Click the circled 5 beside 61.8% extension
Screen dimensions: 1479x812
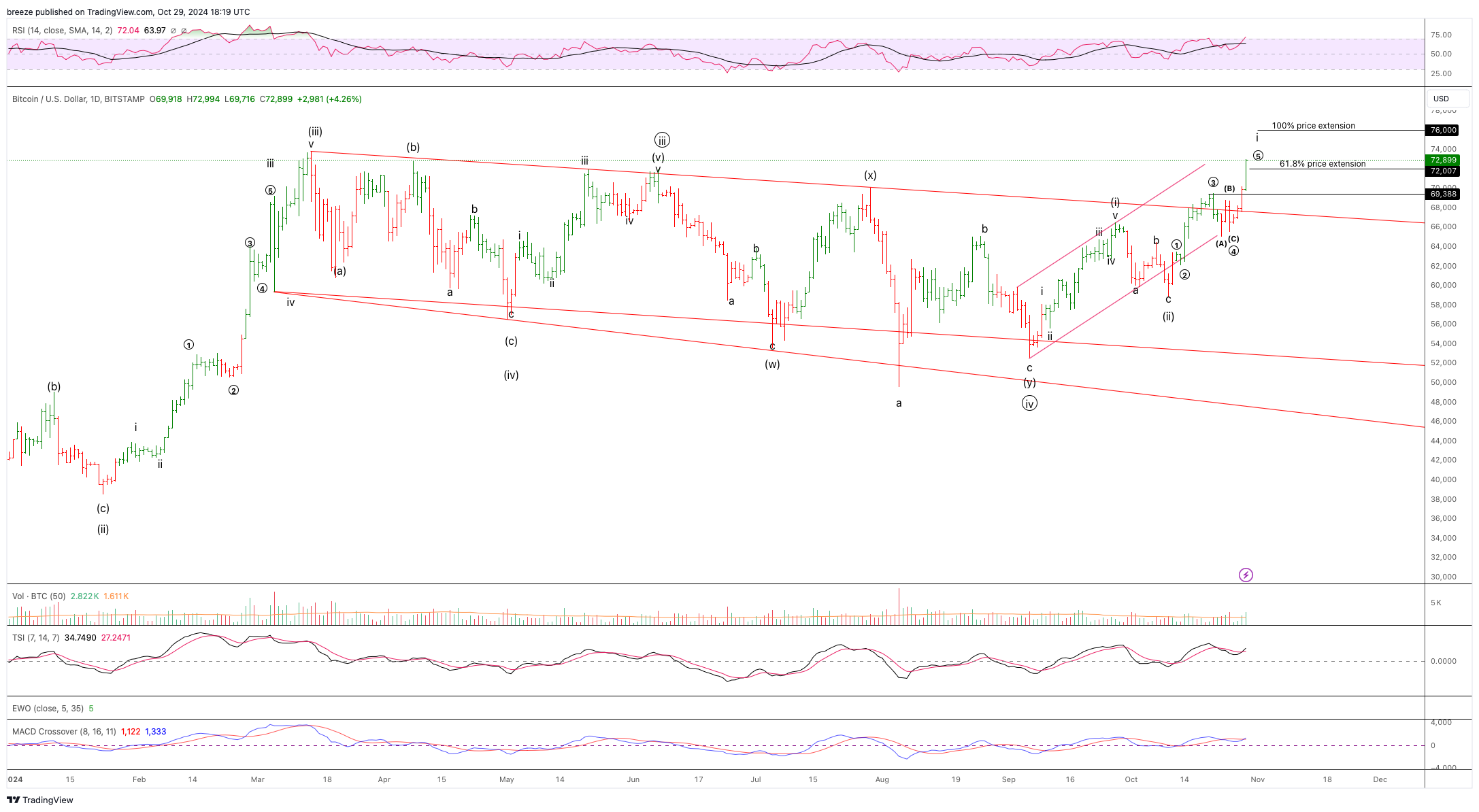tap(1258, 156)
